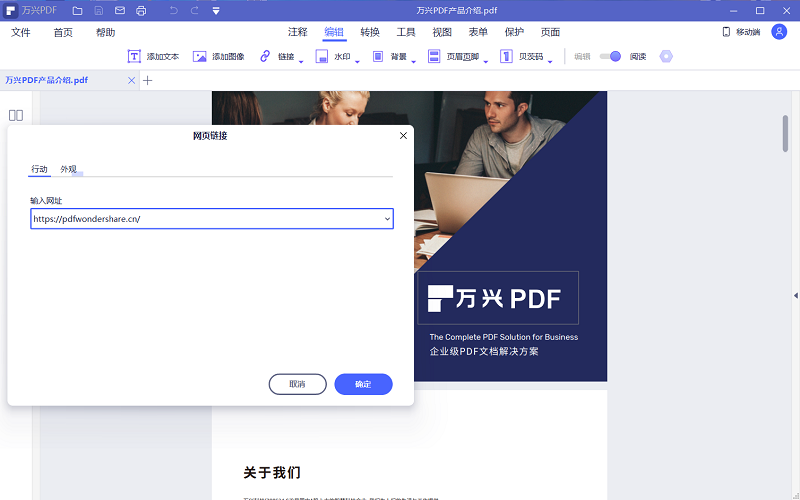The width and height of the screenshot is (800, 500).
Task: Click the hexagon settings icon beside 阅读
Action: point(666,57)
